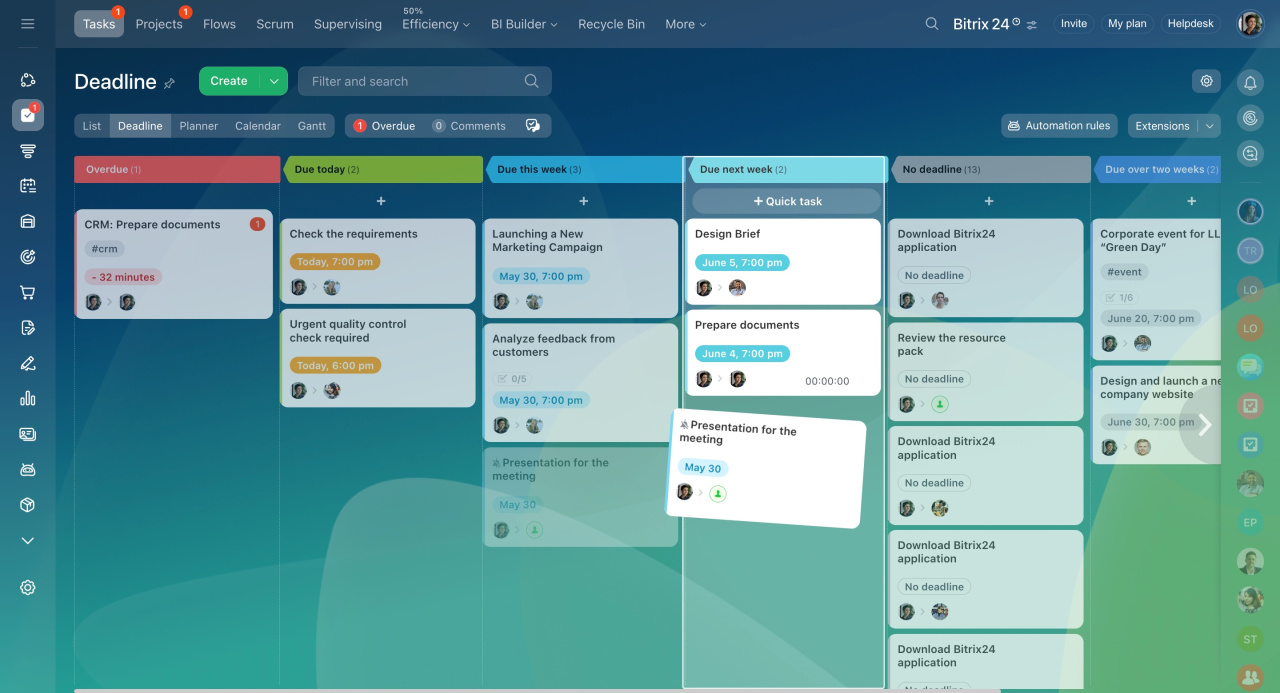Click Quick task in Due next week
This screenshot has height=693, width=1280.
(787, 201)
